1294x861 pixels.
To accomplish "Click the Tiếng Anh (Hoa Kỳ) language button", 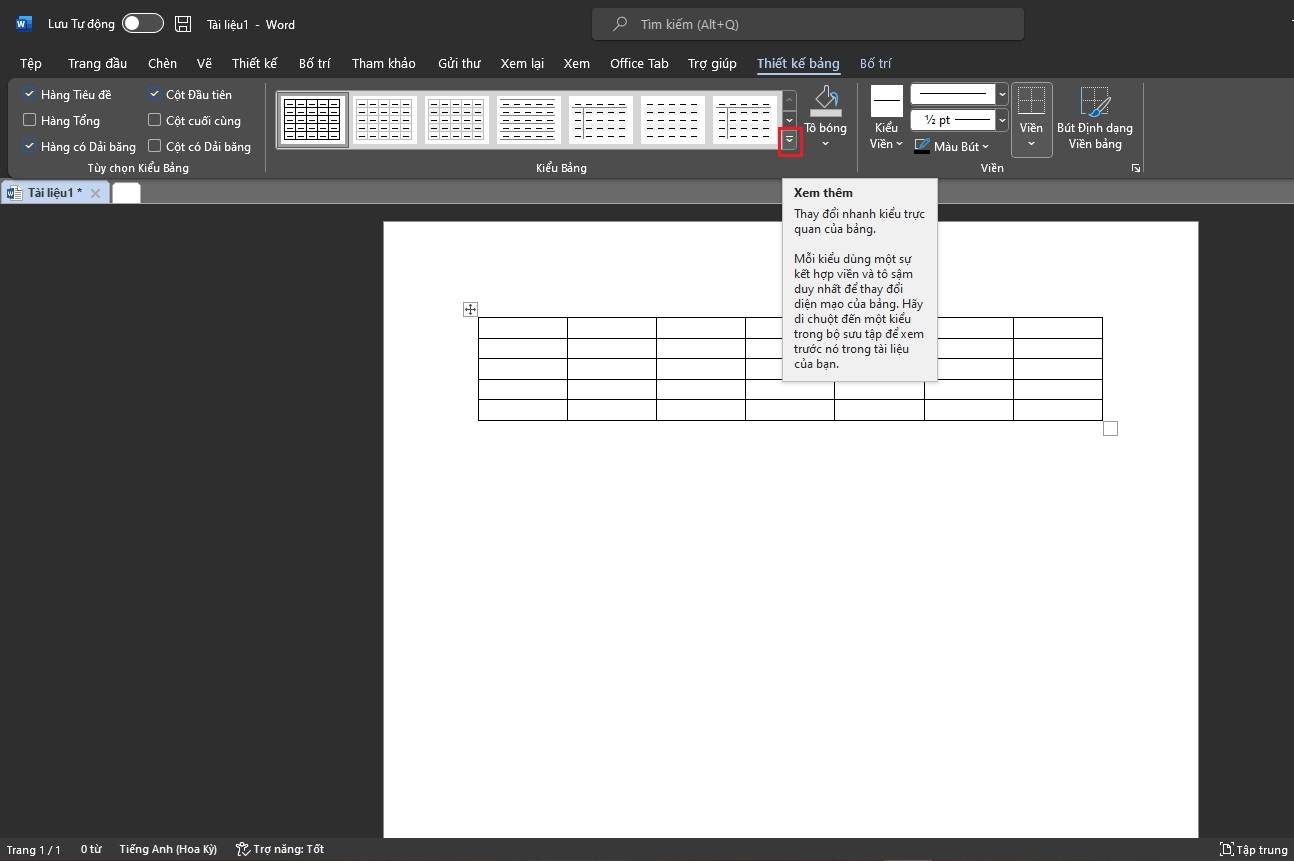I will [x=168, y=849].
